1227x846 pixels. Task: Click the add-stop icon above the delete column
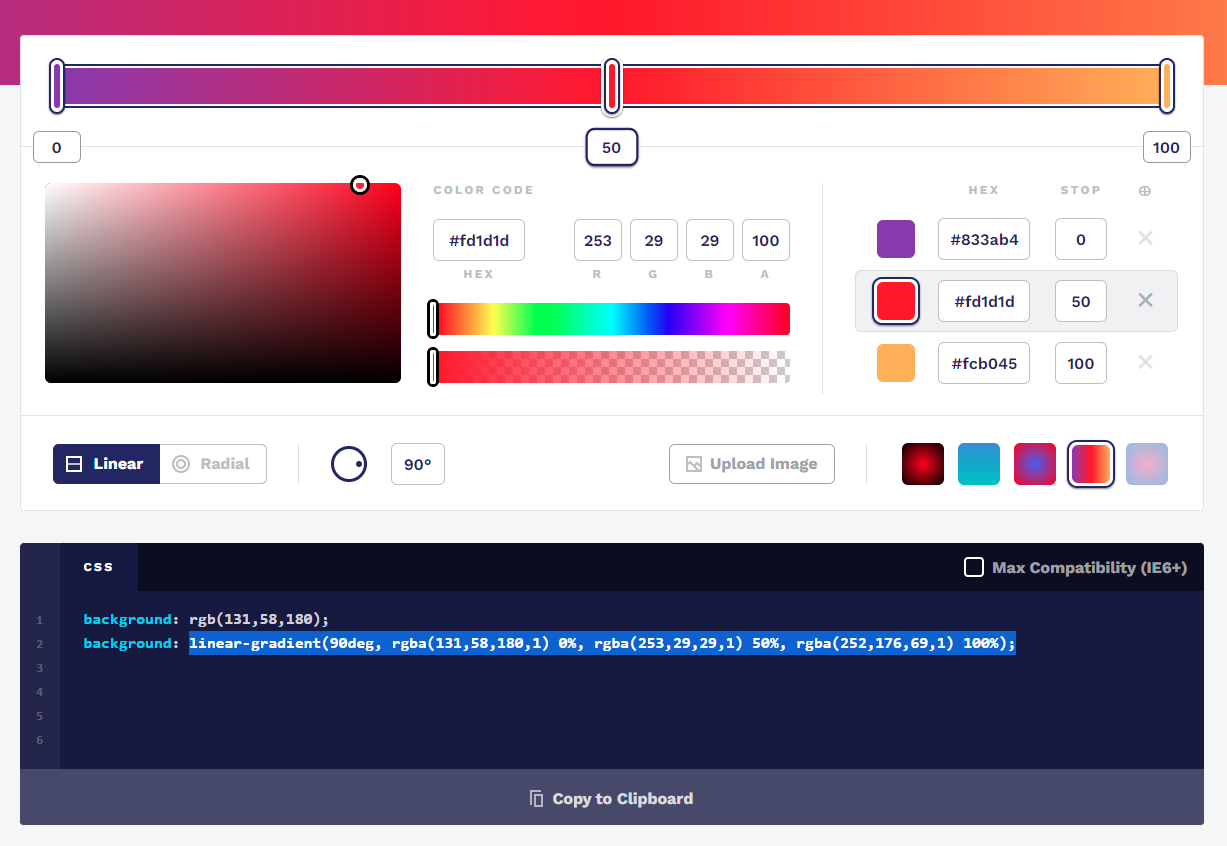[x=1144, y=190]
